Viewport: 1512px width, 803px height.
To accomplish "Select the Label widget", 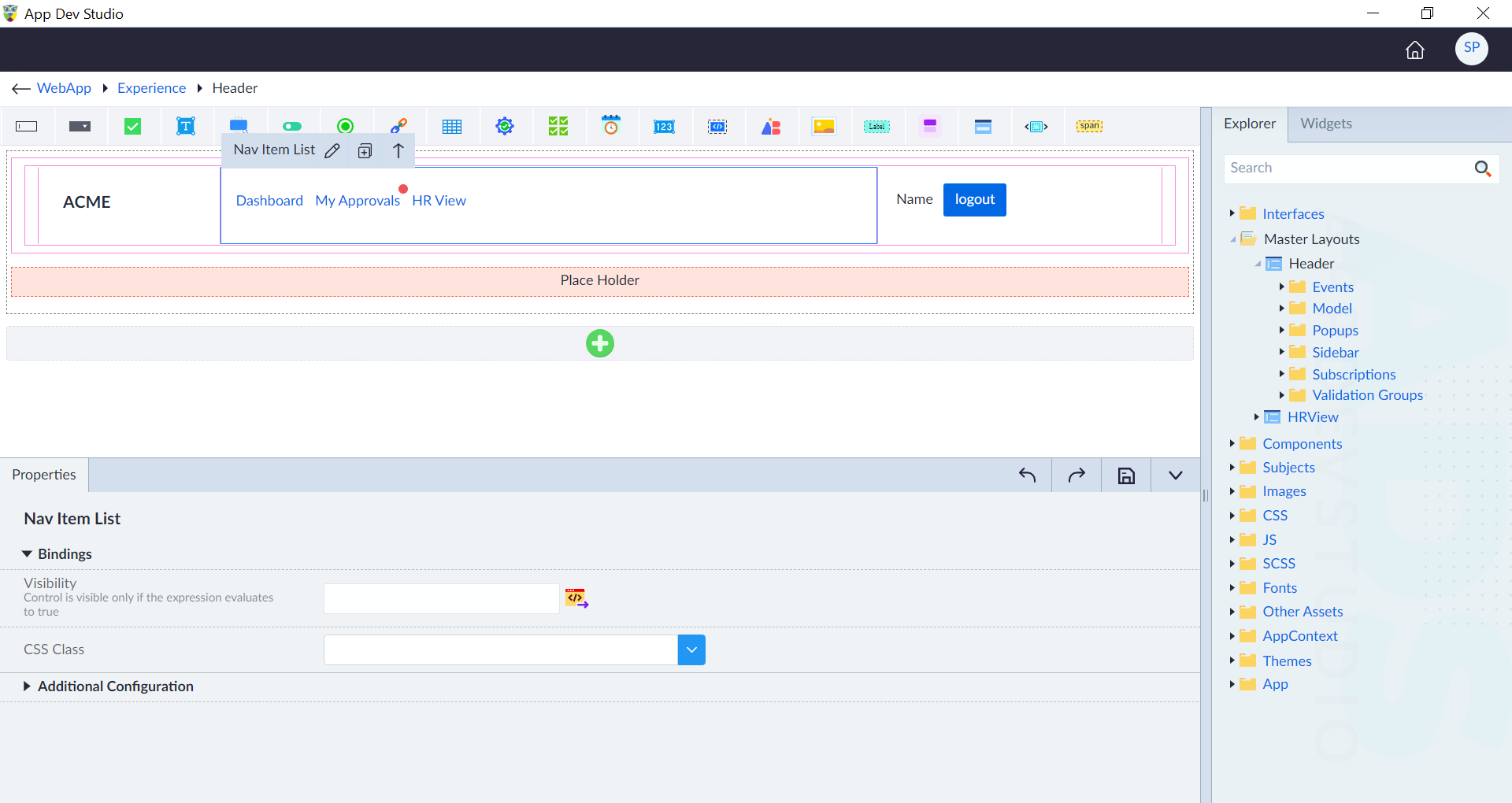I will [876, 126].
